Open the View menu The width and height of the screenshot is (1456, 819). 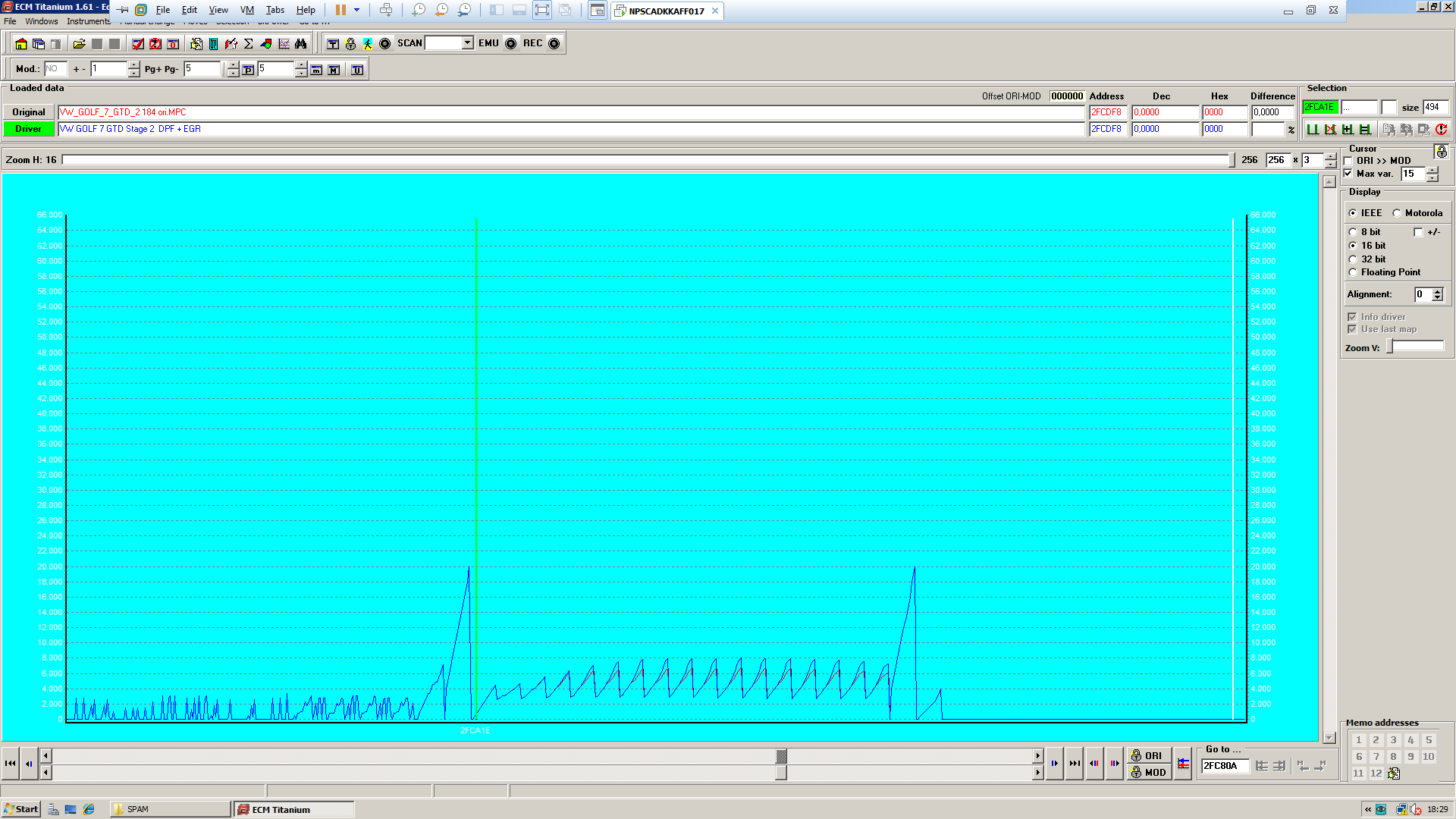point(218,10)
